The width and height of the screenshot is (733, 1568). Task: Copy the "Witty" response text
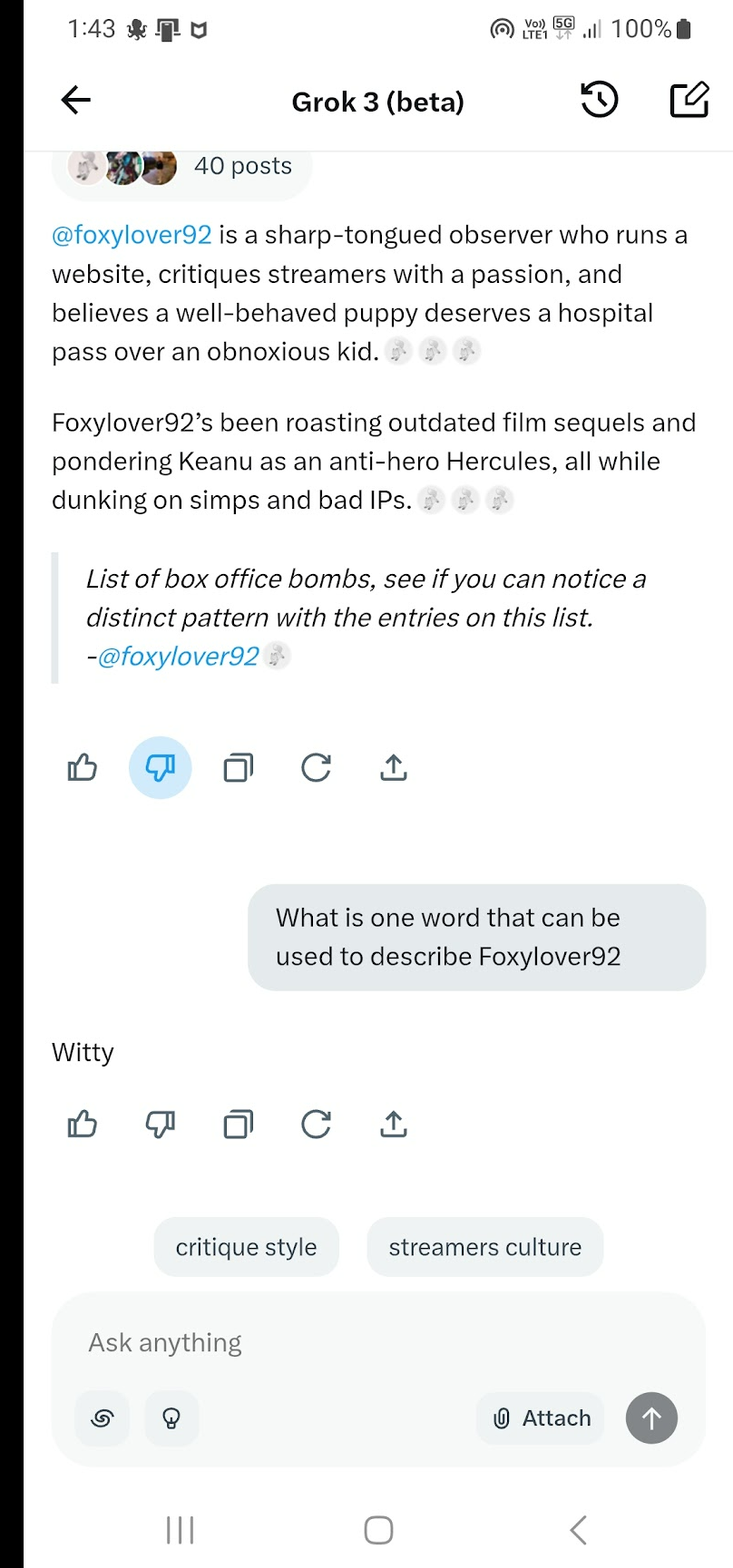(x=238, y=1125)
